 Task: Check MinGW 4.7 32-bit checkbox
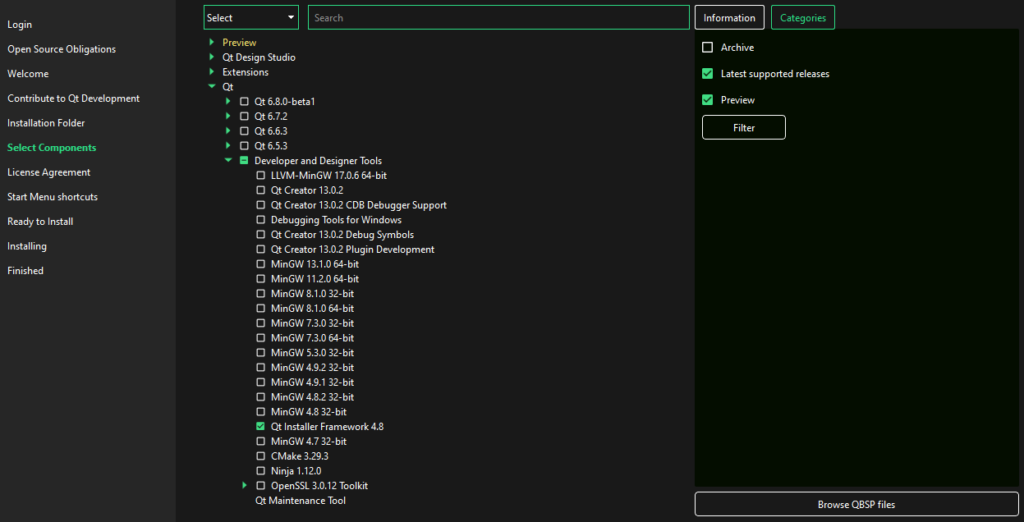(x=261, y=441)
